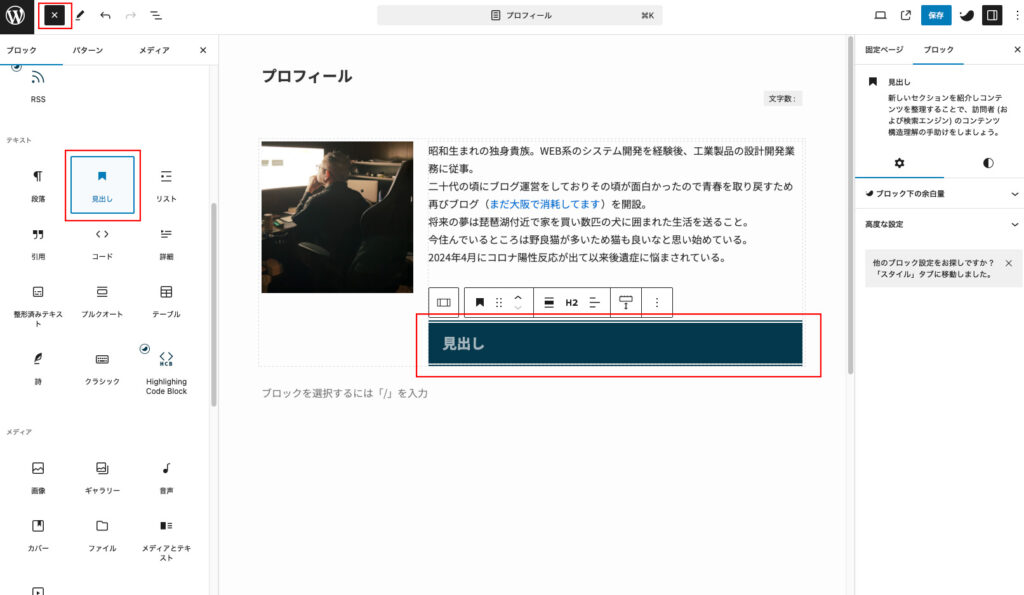Dismiss the スタイル tab notice
This screenshot has width=1024, height=595.
pos(1009,263)
